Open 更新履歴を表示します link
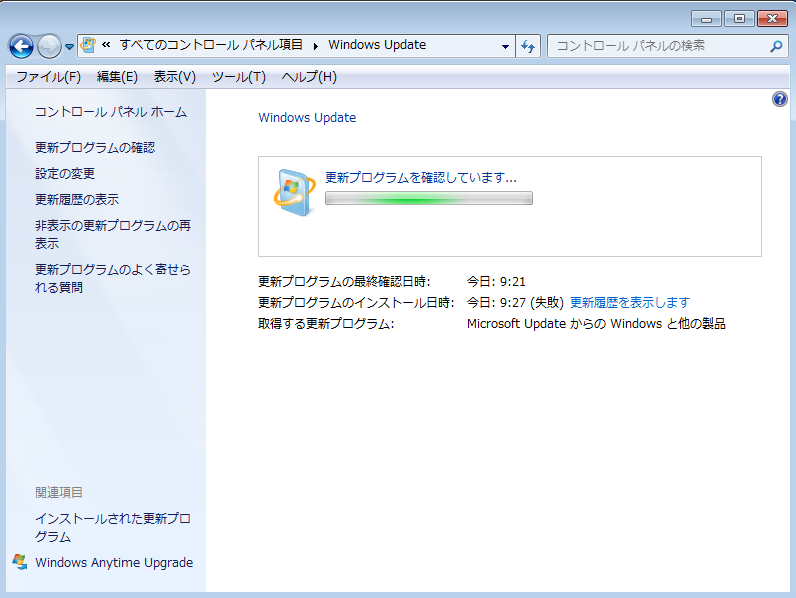Screen dimensions: 796x598 (x=630, y=303)
